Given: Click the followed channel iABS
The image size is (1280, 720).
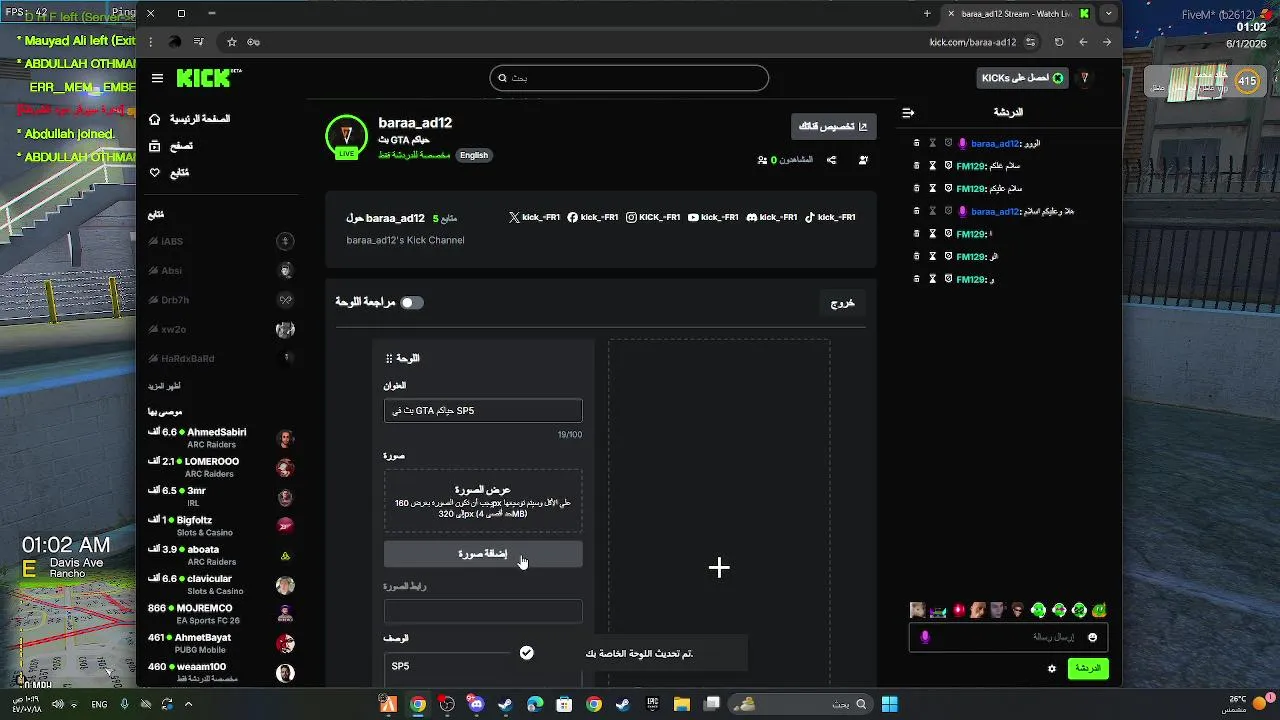Looking at the screenshot, I should 221,241.
